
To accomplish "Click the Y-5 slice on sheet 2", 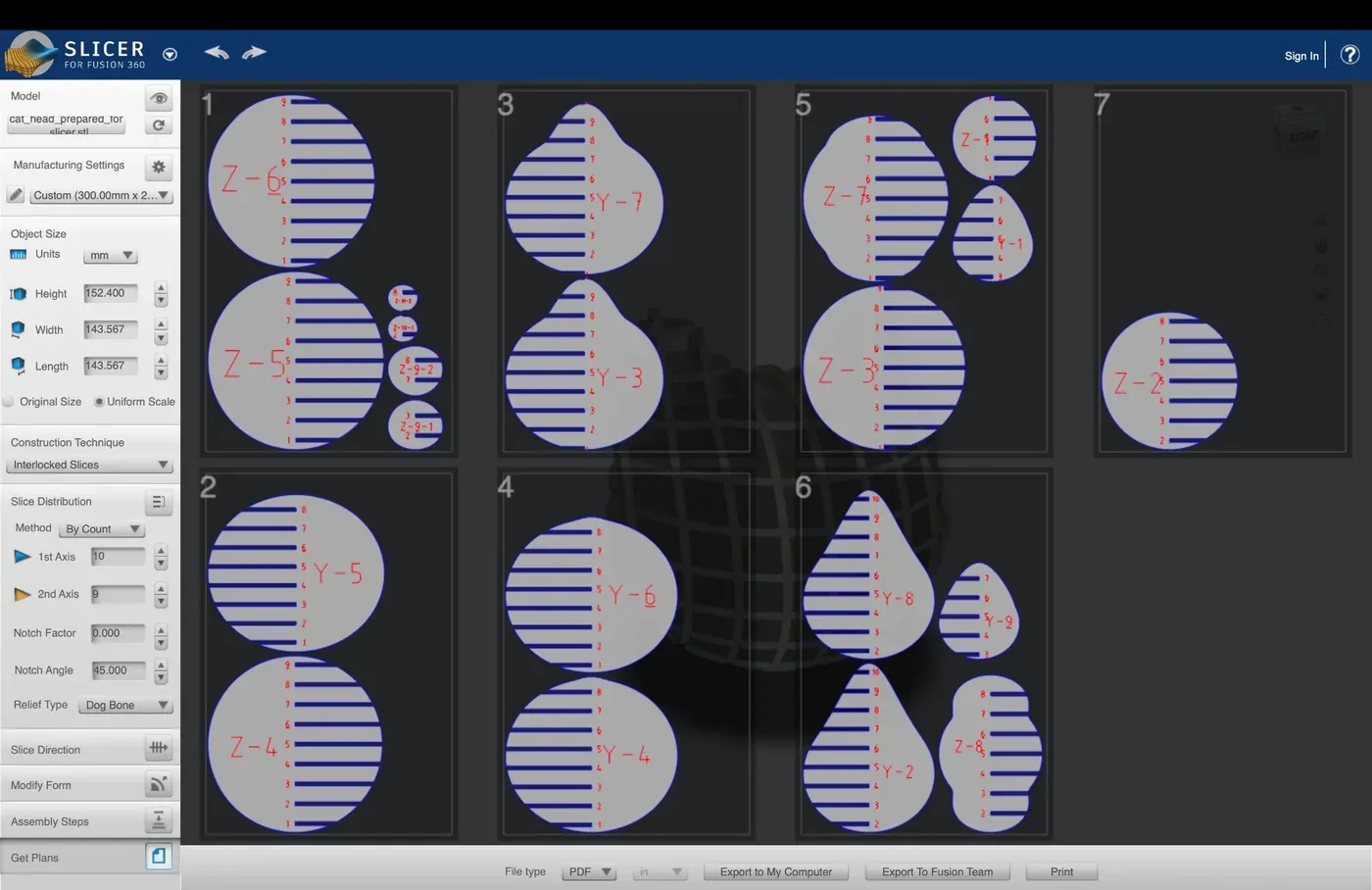I will (296, 574).
